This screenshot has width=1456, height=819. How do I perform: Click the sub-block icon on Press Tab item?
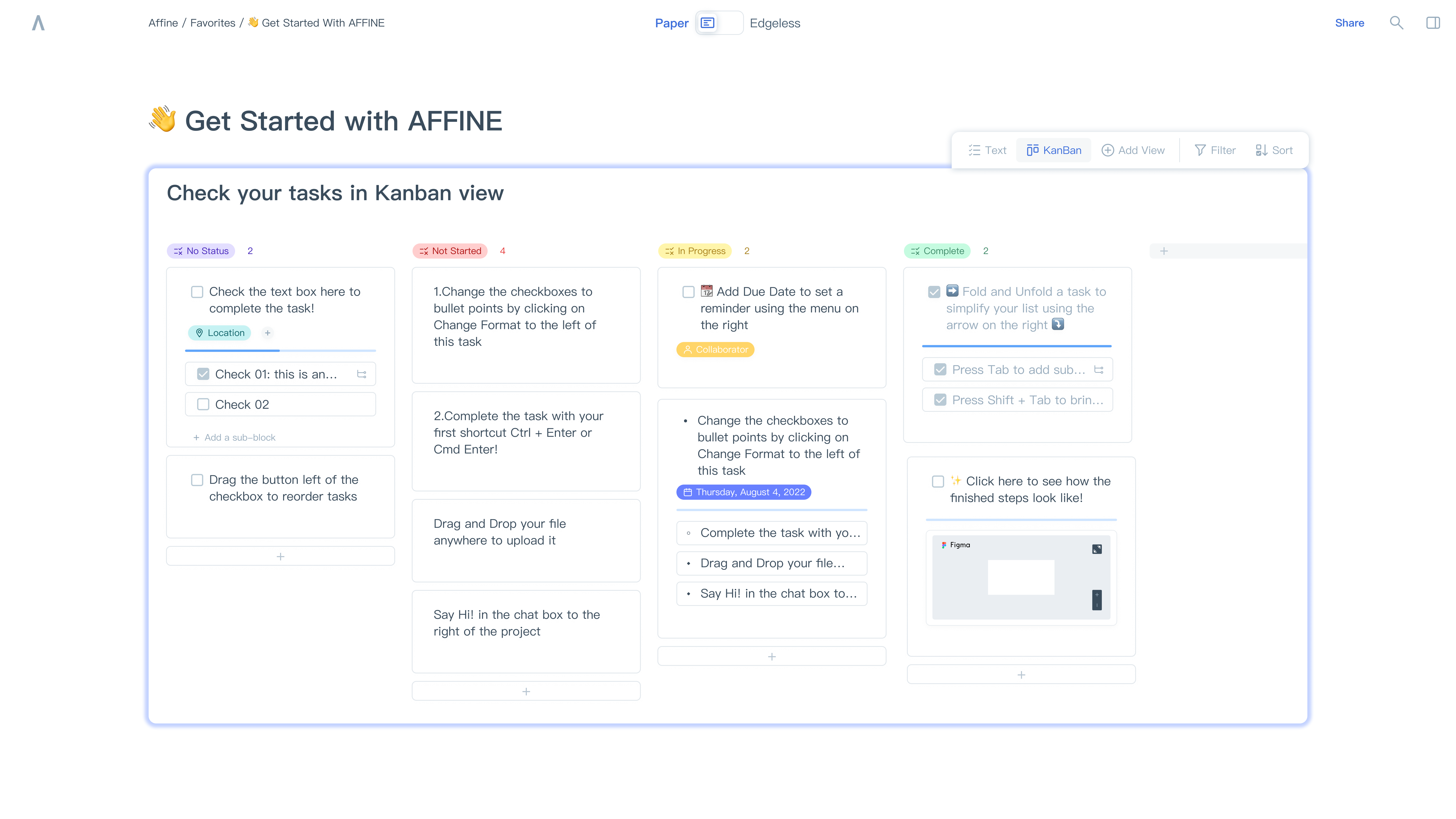pyautogui.click(x=1099, y=370)
